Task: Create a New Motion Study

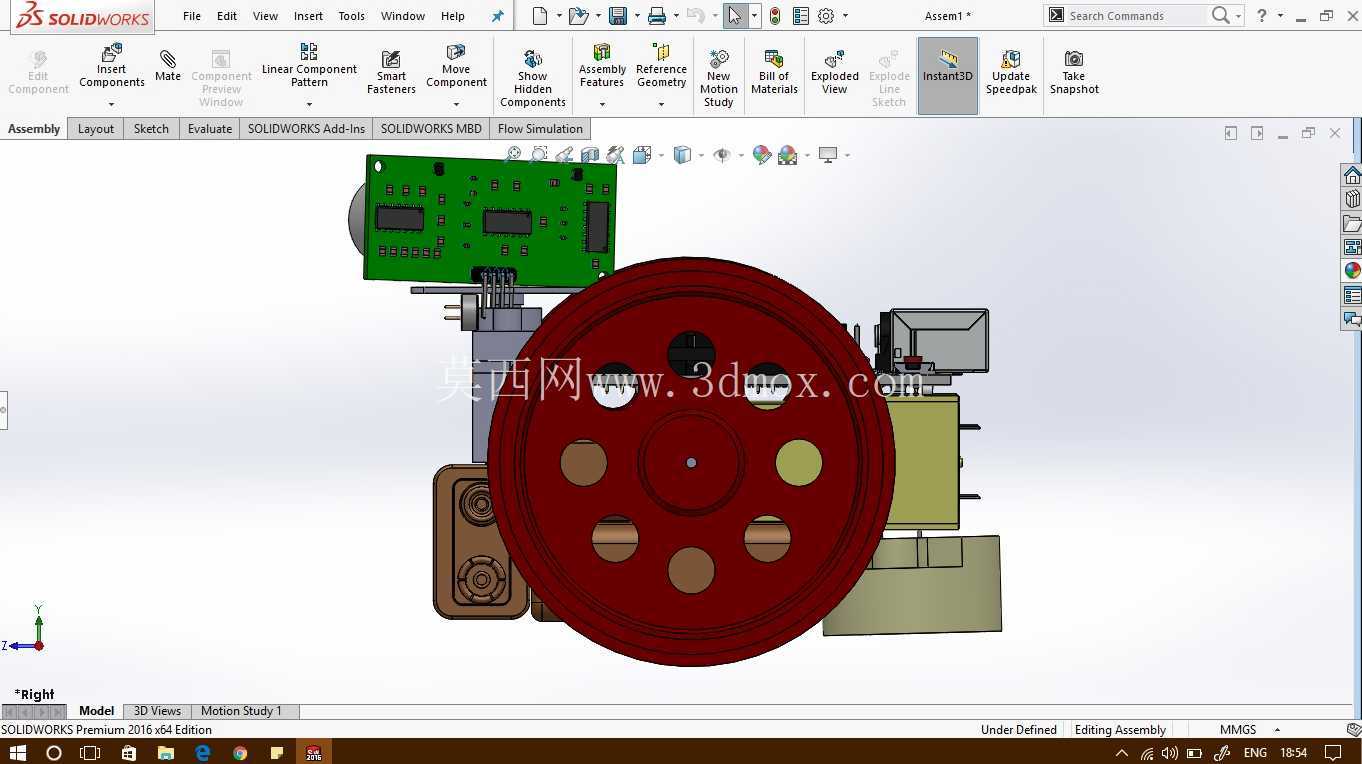Action: tap(718, 77)
